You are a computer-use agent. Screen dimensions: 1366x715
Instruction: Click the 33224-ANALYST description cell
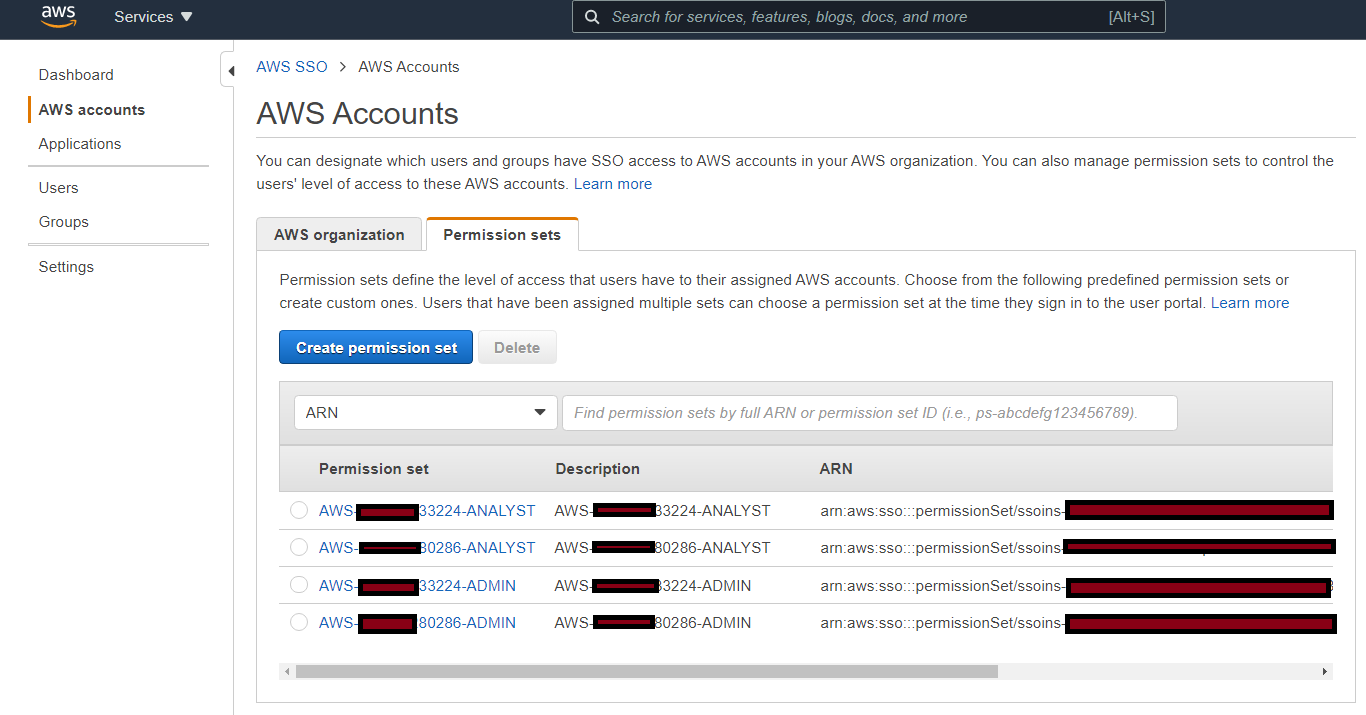[x=662, y=511]
